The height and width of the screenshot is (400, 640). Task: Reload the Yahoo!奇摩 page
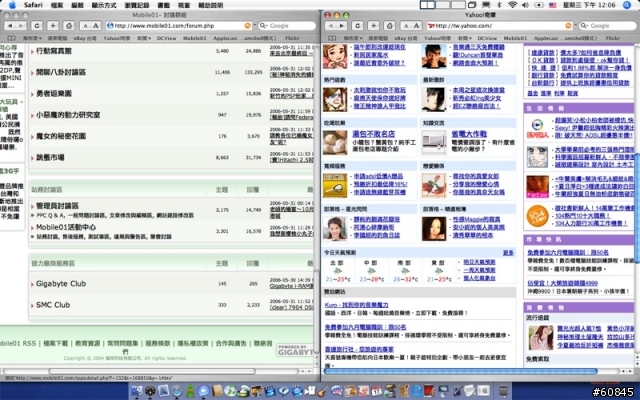[358, 26]
